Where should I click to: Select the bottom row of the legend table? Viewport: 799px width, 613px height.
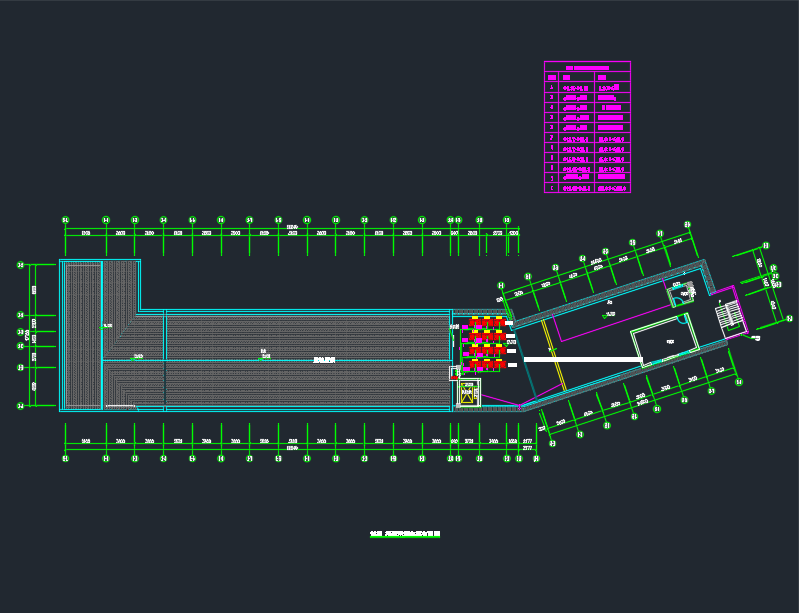point(587,187)
